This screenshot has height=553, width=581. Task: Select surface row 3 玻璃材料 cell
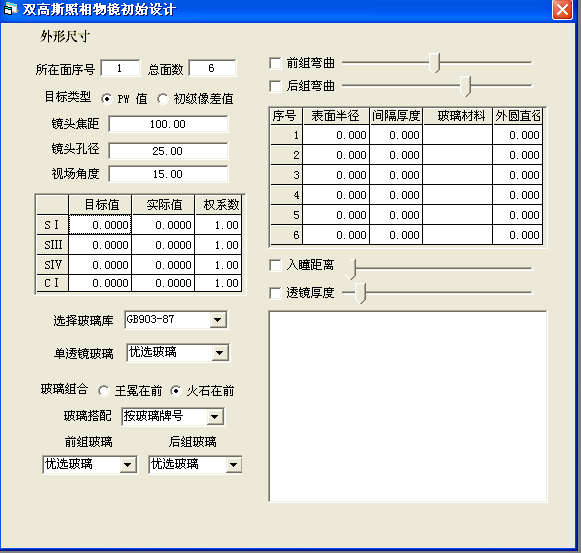(x=458, y=175)
